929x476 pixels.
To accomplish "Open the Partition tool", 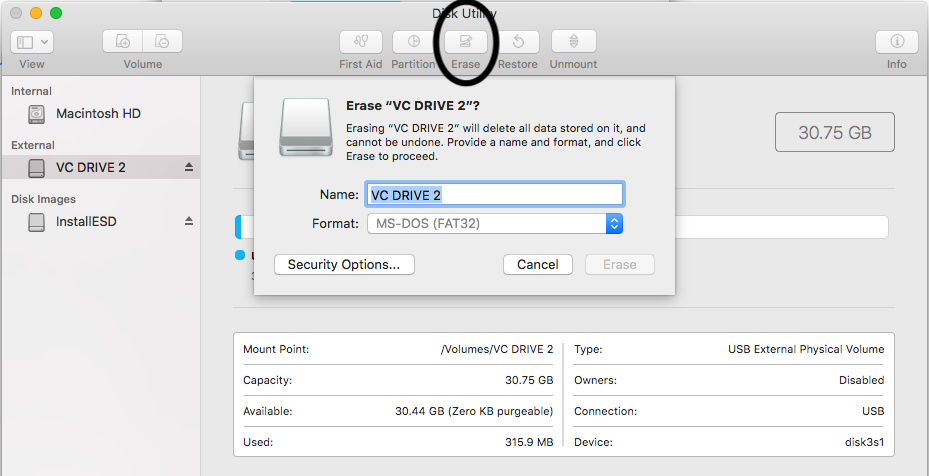I will pos(414,41).
